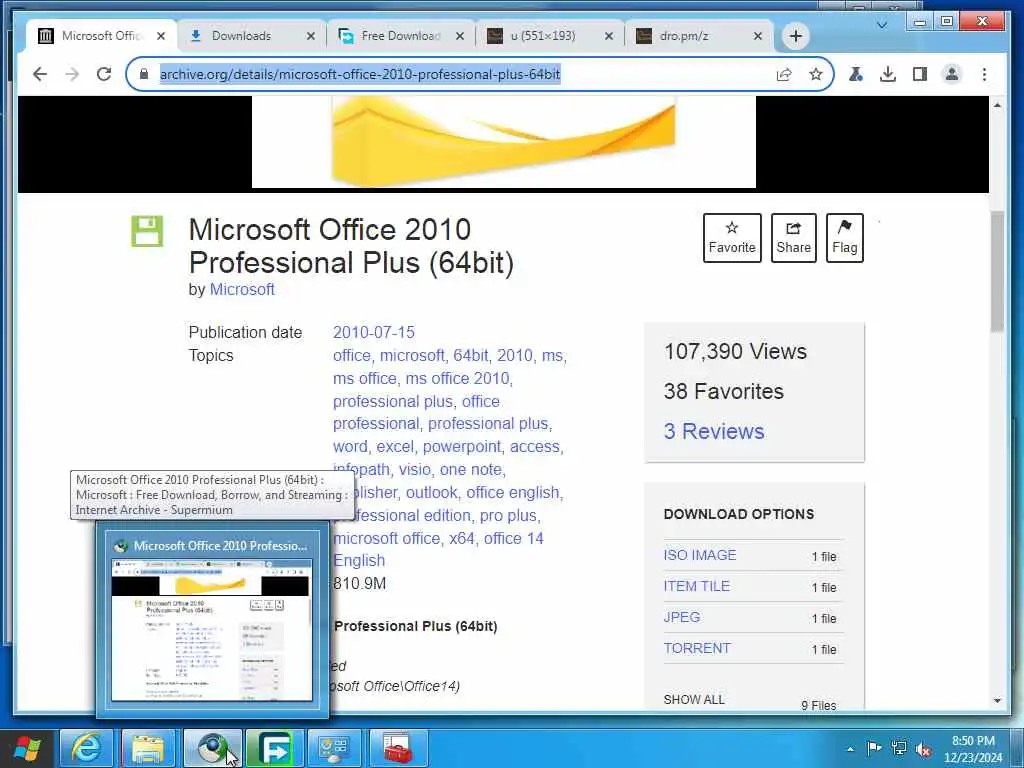
Task: Click the Supermium browser taskbar icon
Action: coord(212,748)
